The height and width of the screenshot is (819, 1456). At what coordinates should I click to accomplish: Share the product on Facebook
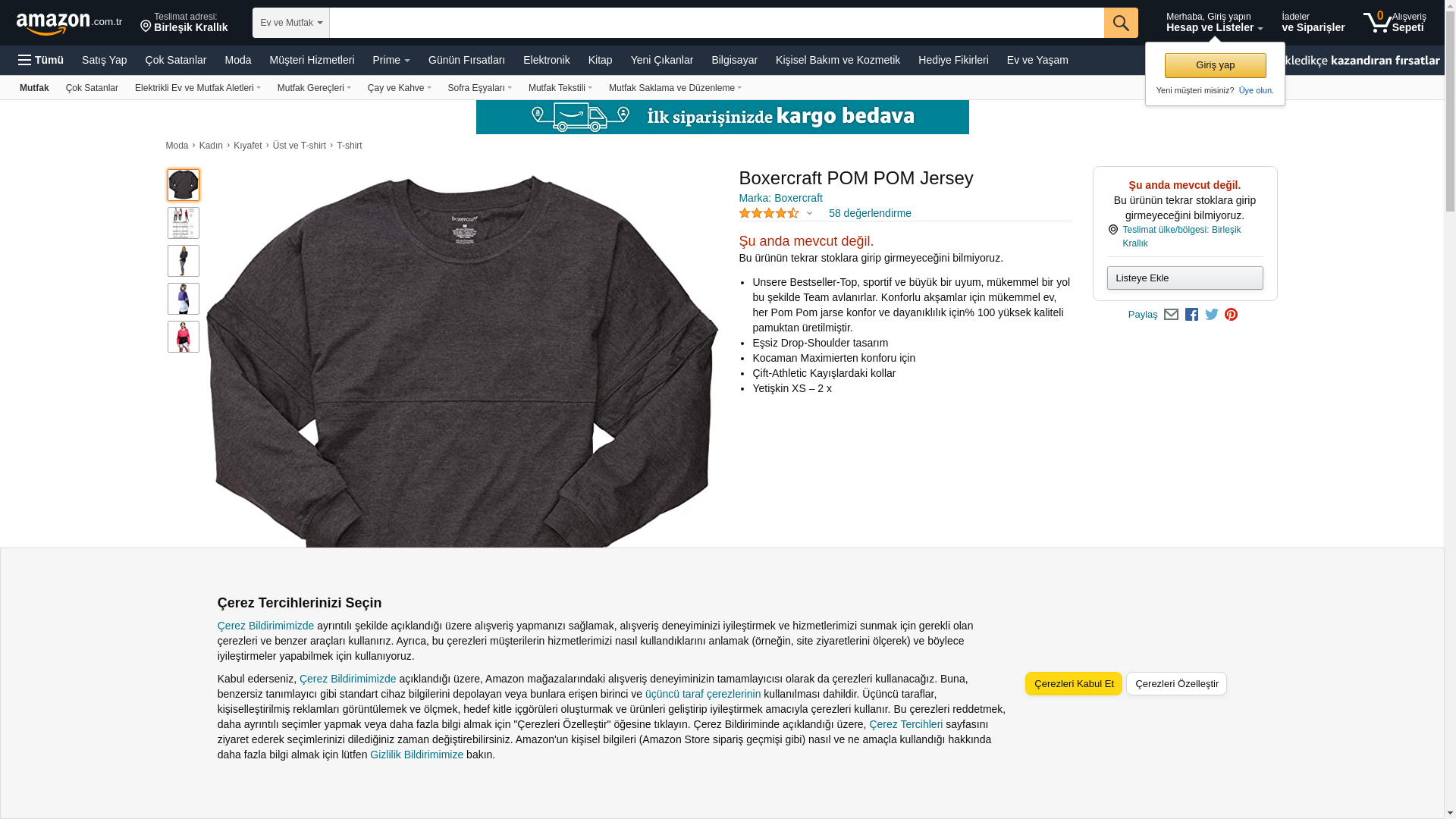1191,315
